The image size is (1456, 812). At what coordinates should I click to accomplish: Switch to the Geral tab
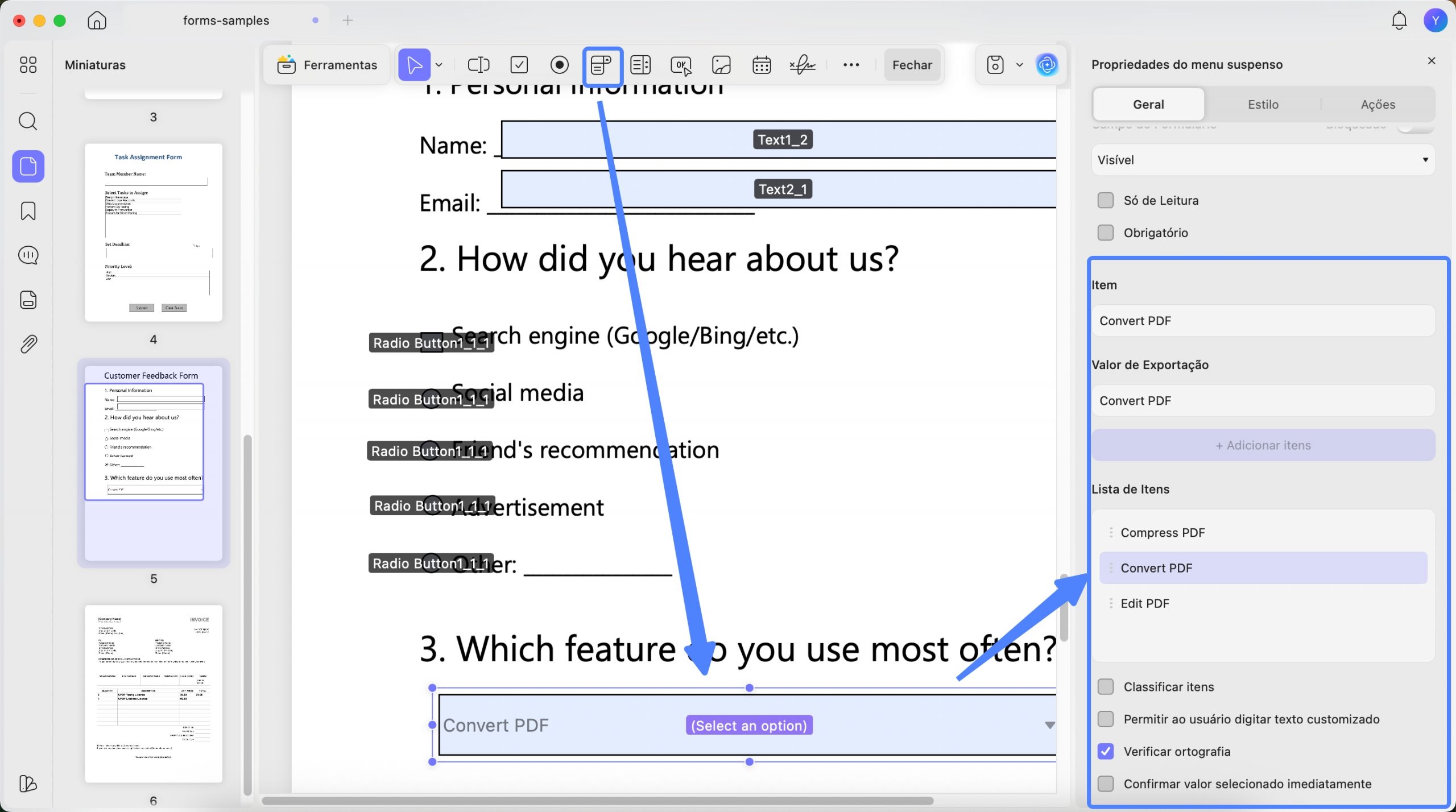(x=1148, y=105)
